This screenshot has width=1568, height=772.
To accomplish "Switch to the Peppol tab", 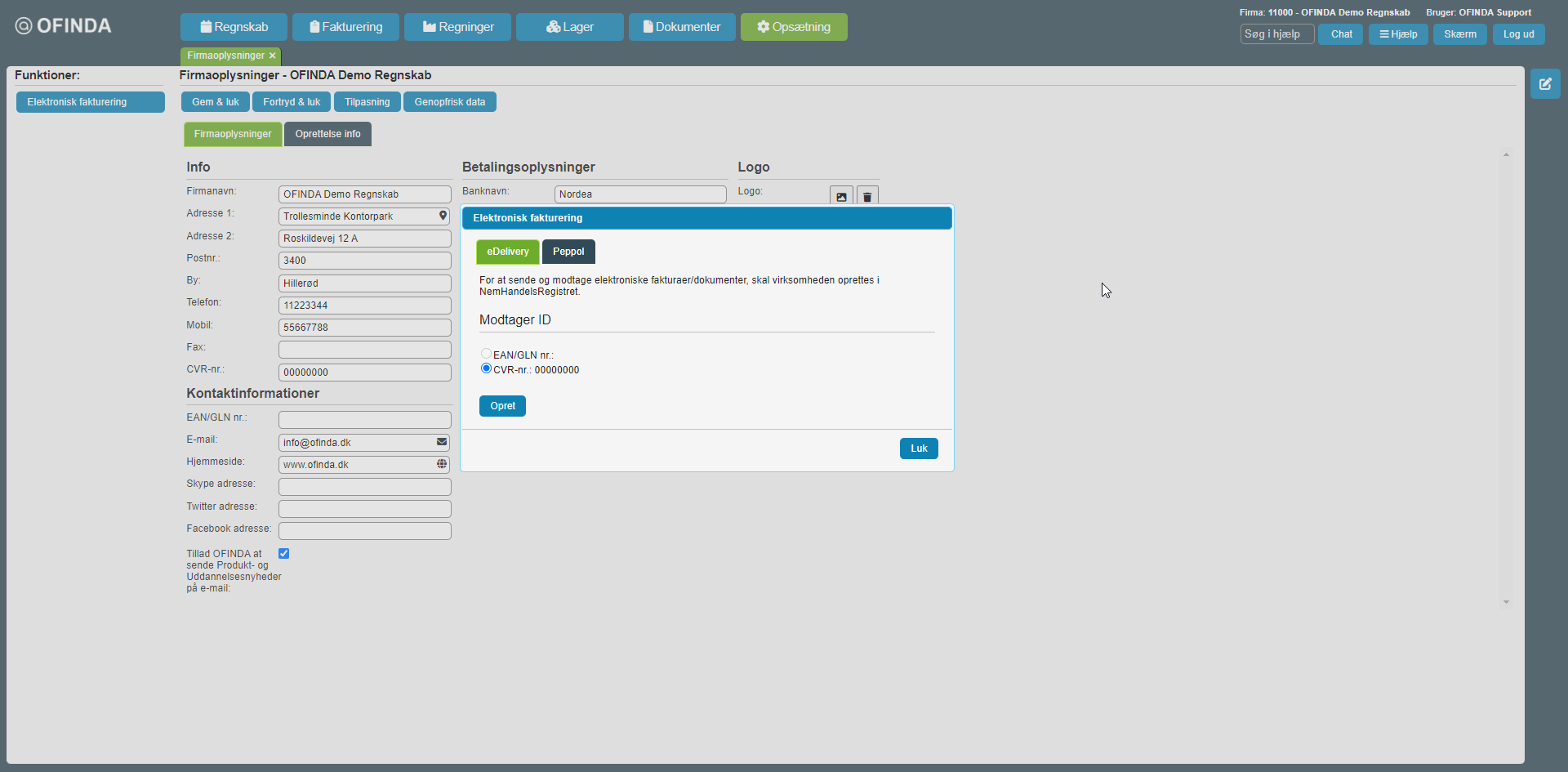I will [568, 252].
